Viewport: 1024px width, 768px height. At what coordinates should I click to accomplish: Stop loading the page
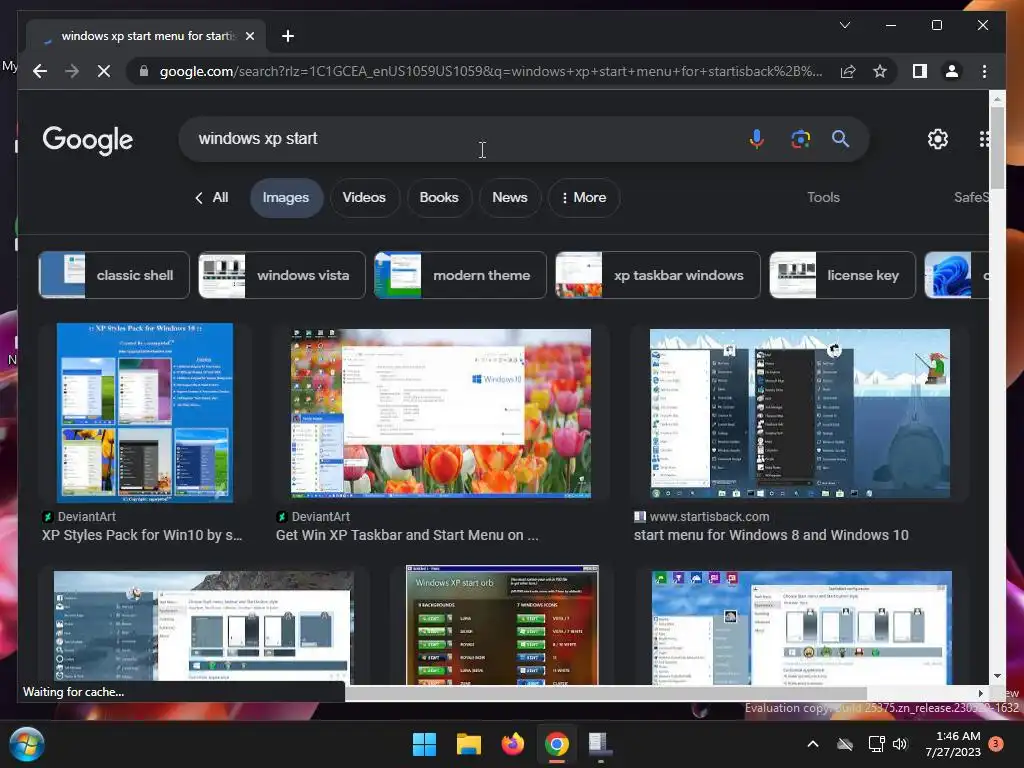[104, 71]
